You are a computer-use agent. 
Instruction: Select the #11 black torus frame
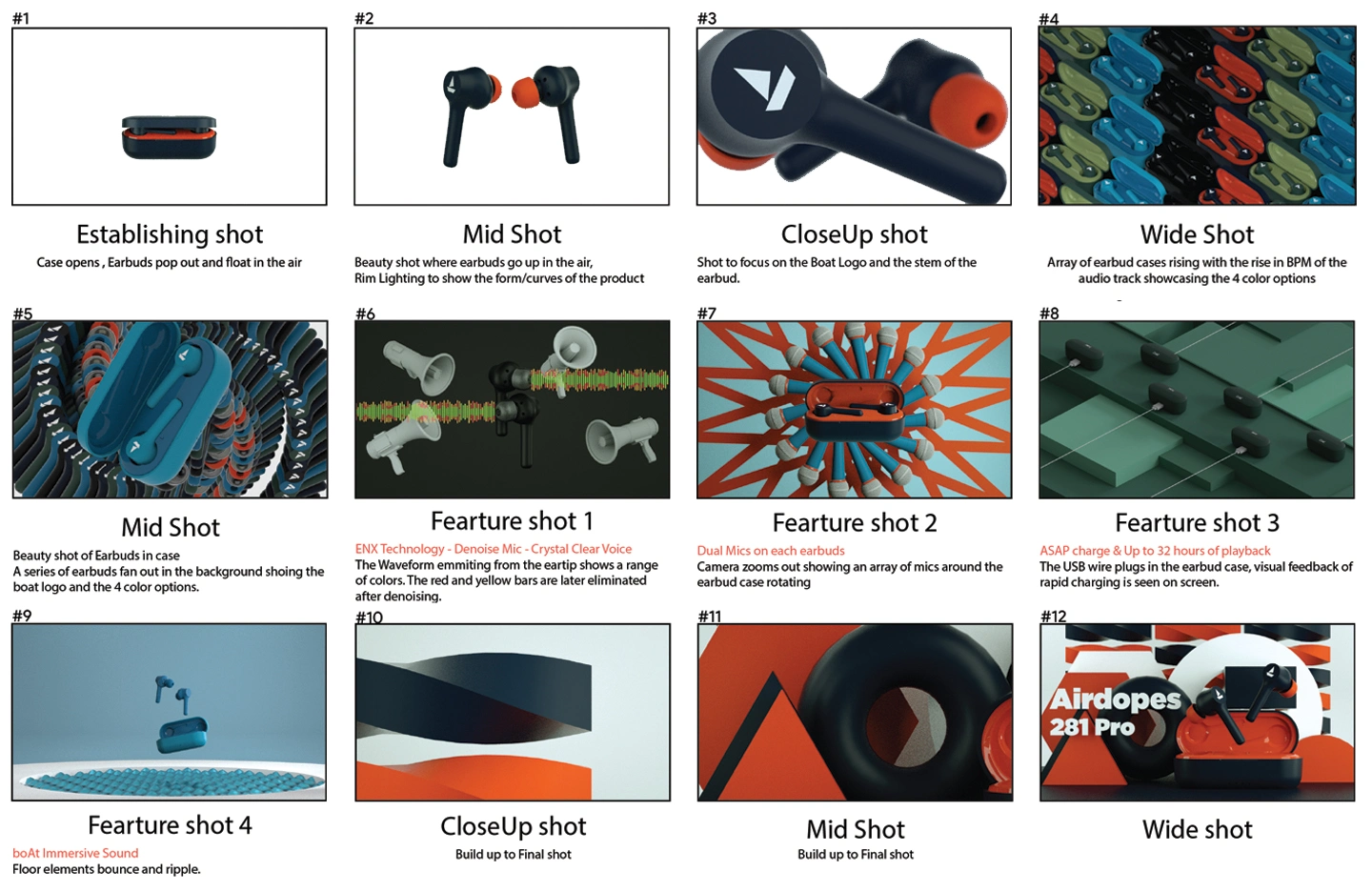[x=855, y=712]
